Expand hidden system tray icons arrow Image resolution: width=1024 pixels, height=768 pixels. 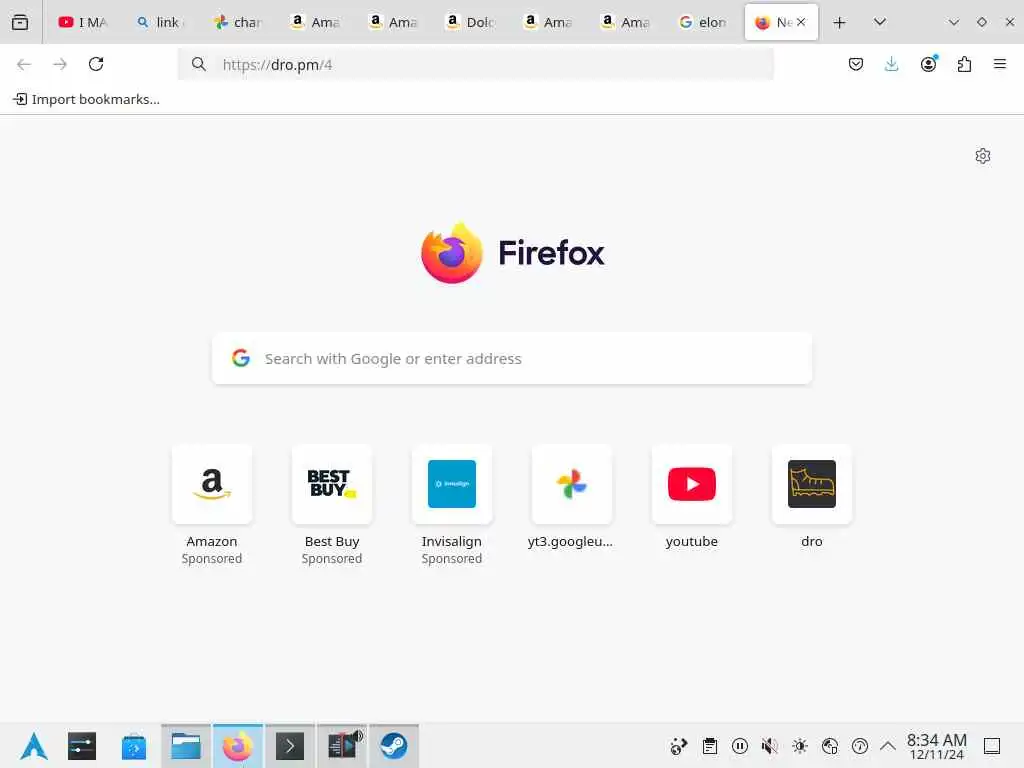click(888, 746)
